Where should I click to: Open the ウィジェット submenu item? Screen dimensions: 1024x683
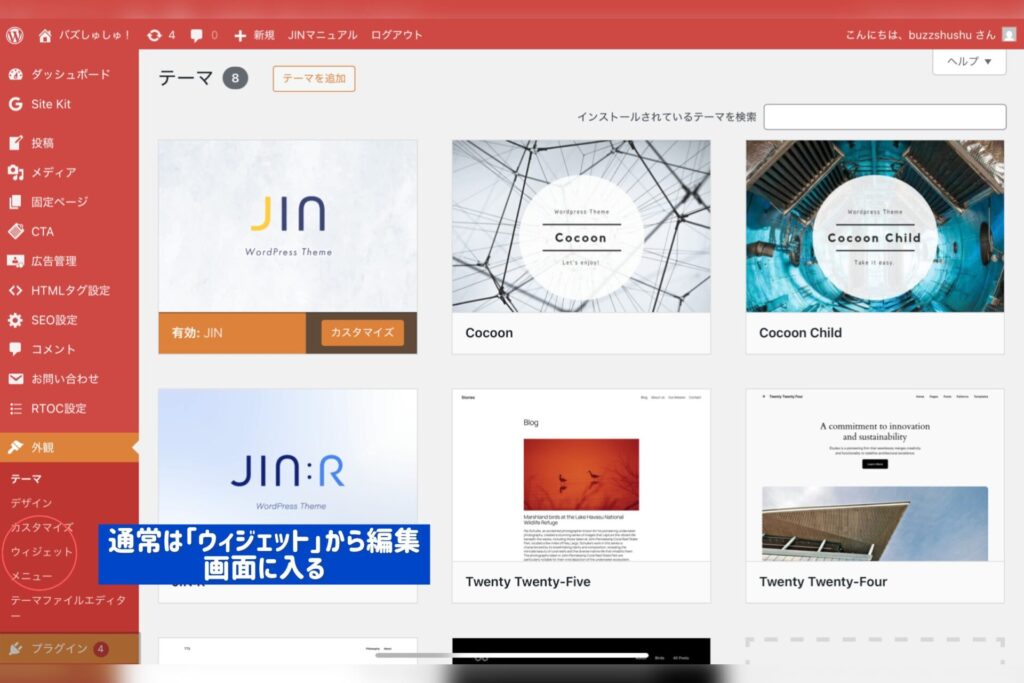tap(41, 552)
